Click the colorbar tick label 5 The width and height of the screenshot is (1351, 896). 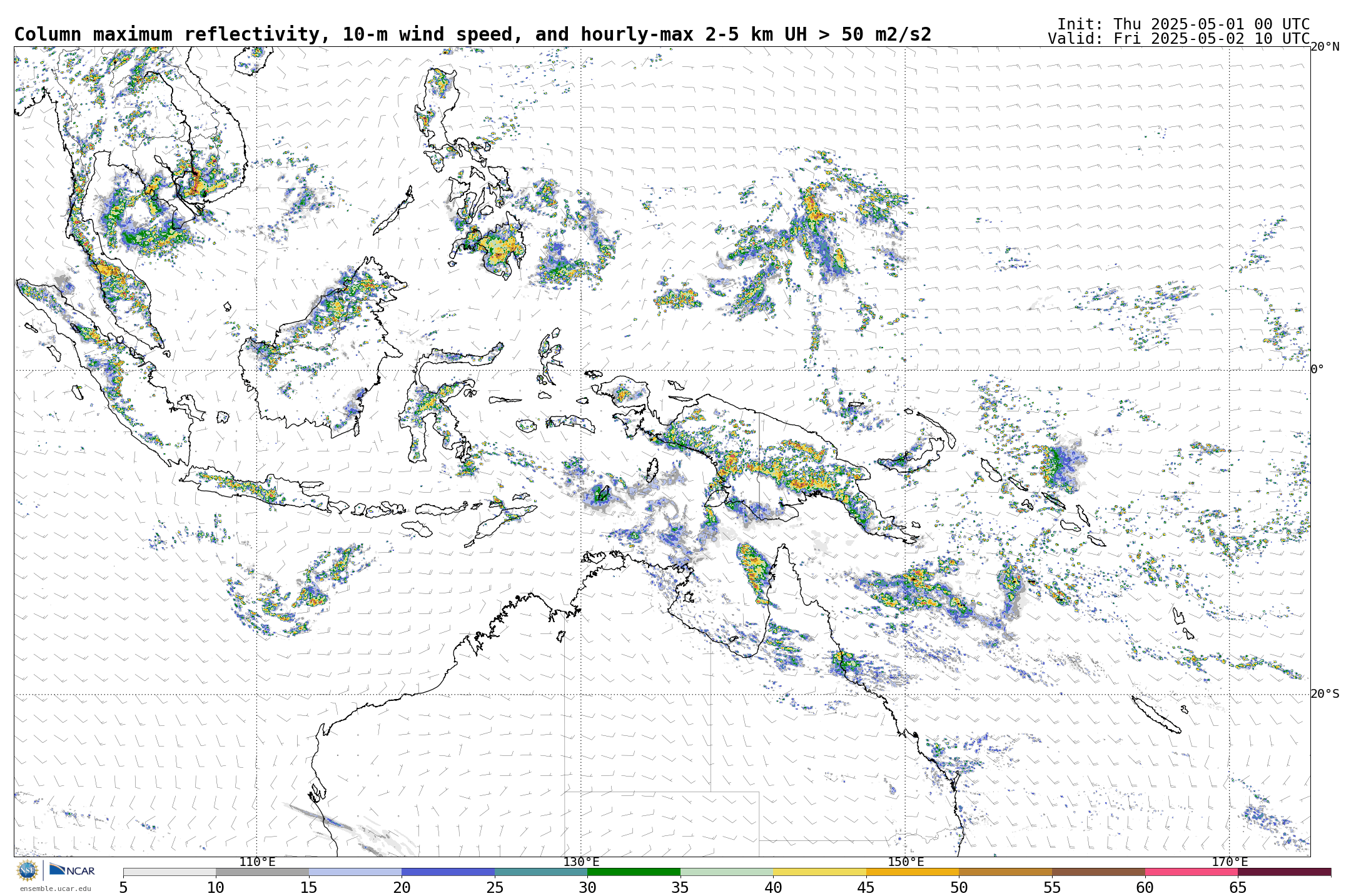tap(123, 888)
